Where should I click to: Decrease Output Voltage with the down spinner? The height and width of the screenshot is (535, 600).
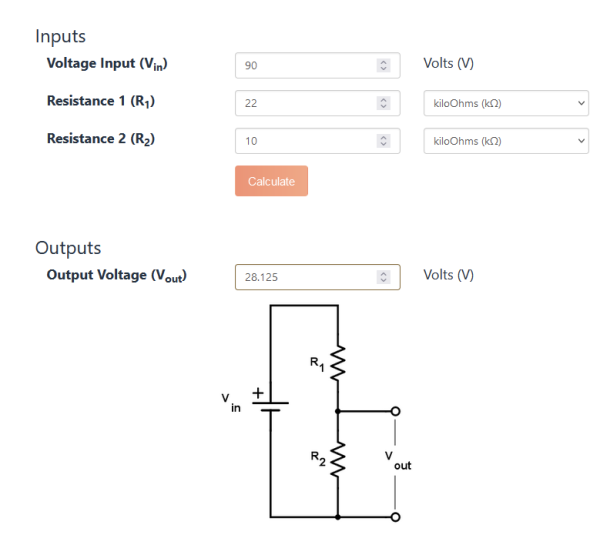[x=383, y=281]
